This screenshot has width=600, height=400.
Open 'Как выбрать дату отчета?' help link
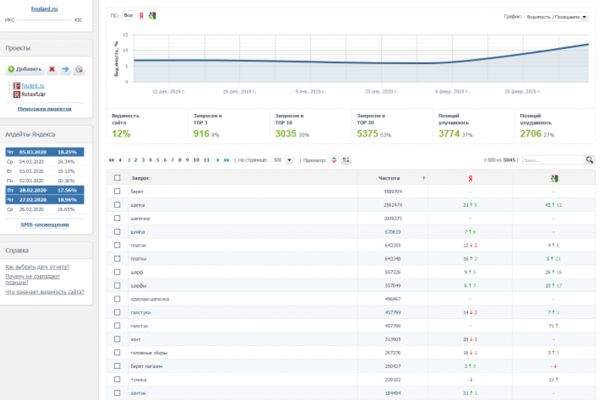click(38, 267)
